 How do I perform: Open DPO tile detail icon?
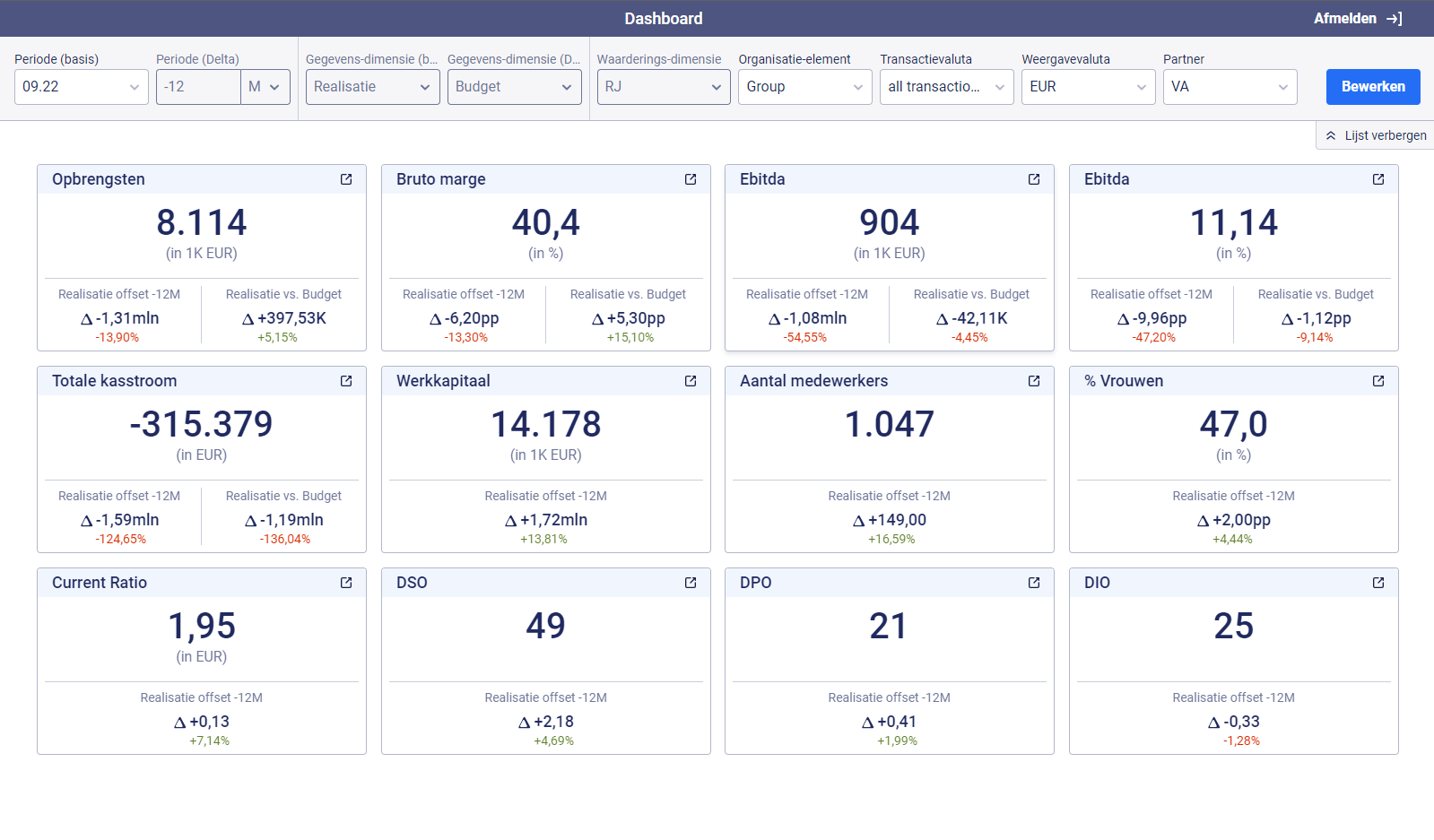point(1034,583)
